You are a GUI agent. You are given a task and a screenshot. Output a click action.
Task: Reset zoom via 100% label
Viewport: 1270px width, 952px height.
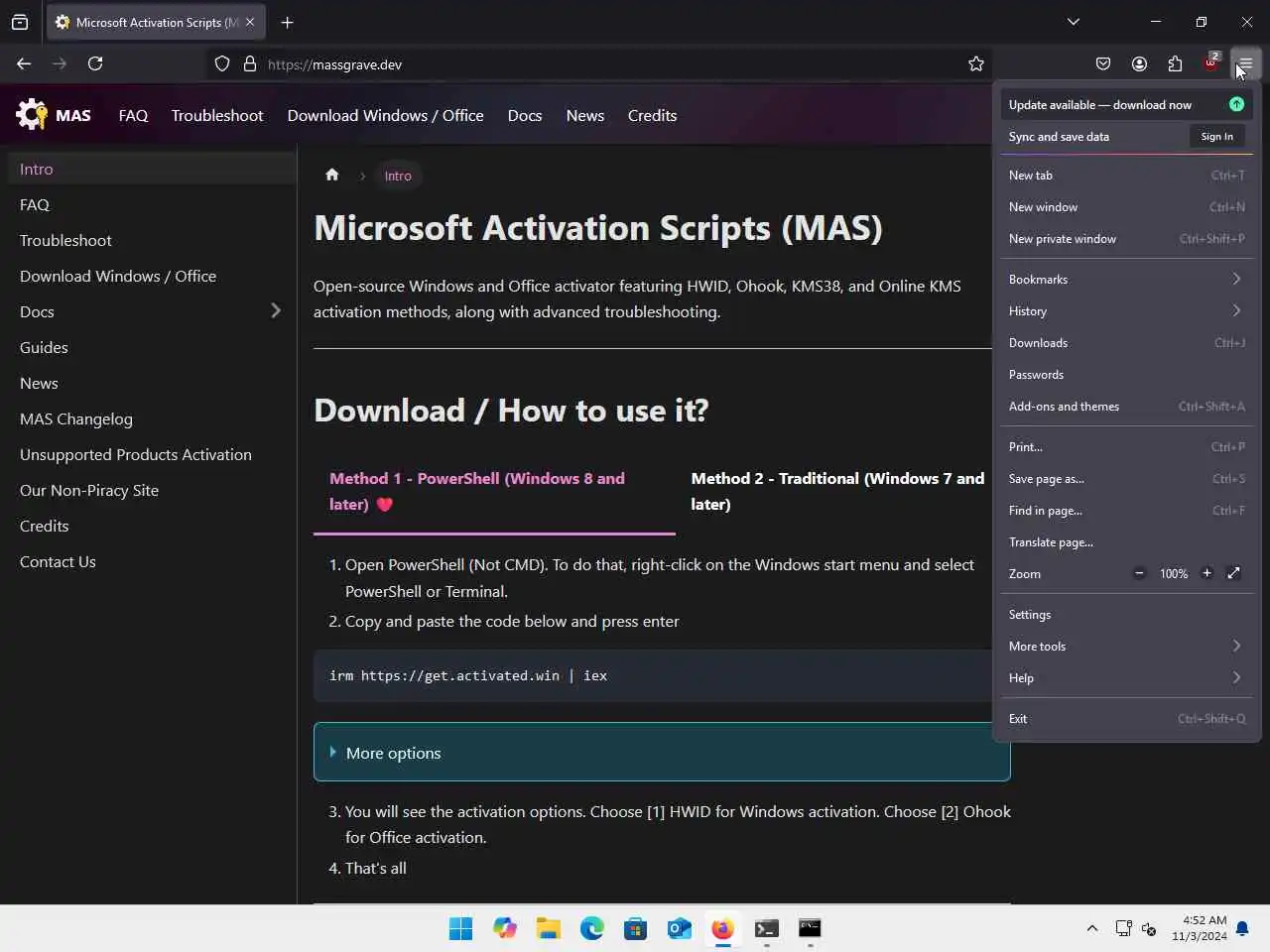pyautogui.click(x=1174, y=573)
